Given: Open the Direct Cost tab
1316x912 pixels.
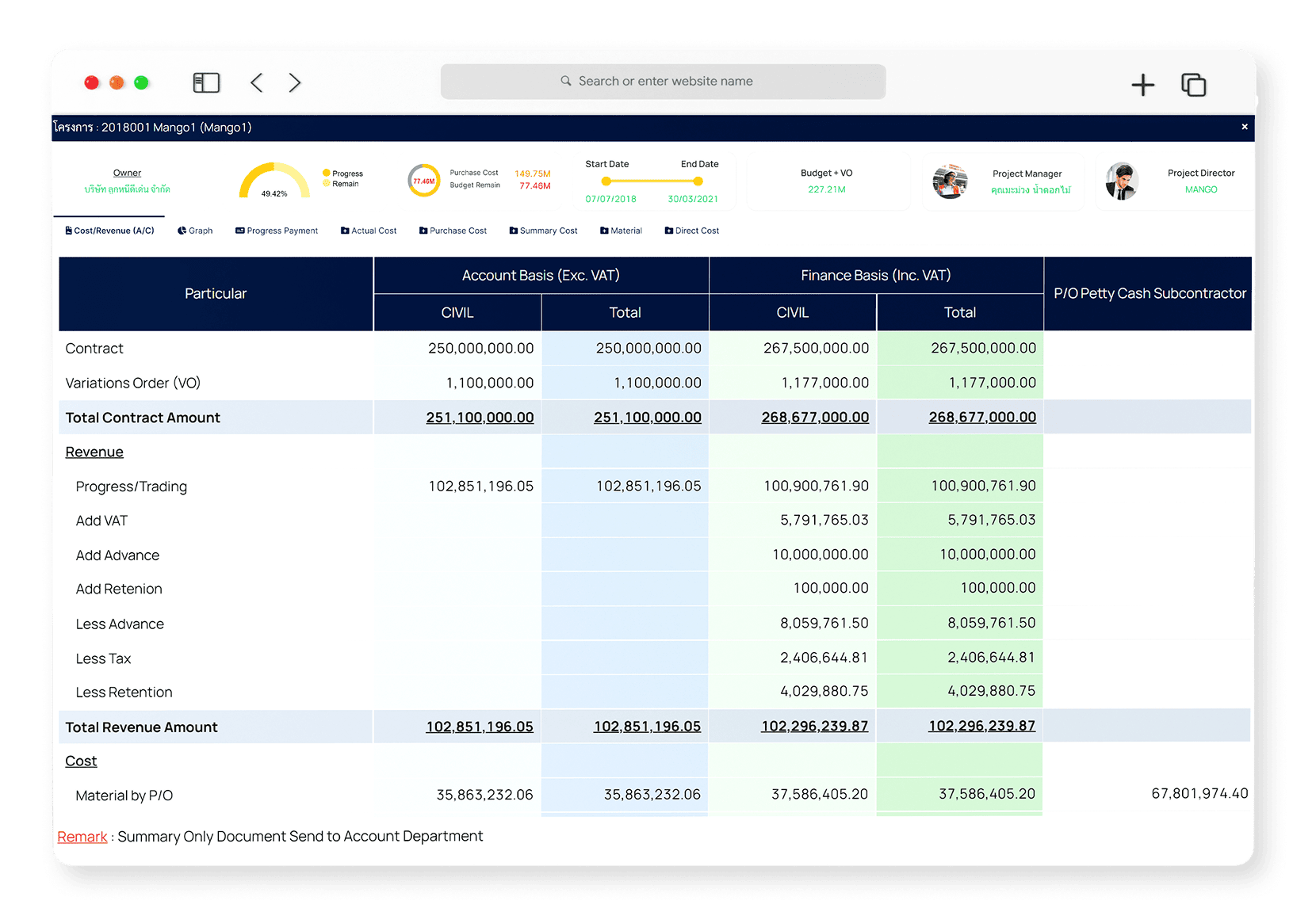Looking at the screenshot, I should tap(692, 231).
